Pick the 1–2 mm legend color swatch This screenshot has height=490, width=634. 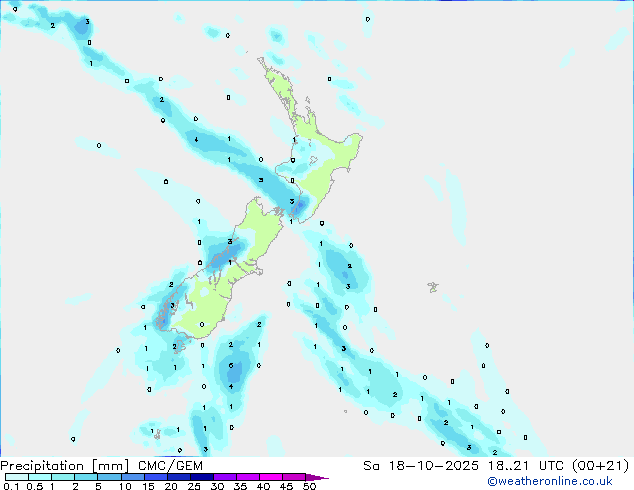pos(63,477)
